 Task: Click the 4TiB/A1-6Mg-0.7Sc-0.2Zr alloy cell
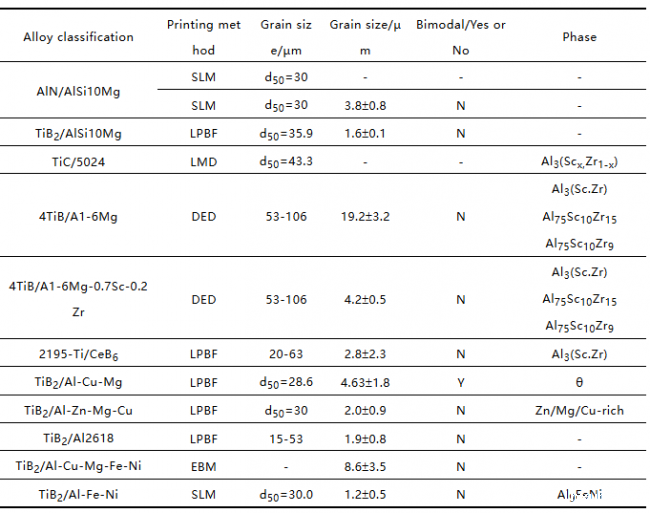78,299
